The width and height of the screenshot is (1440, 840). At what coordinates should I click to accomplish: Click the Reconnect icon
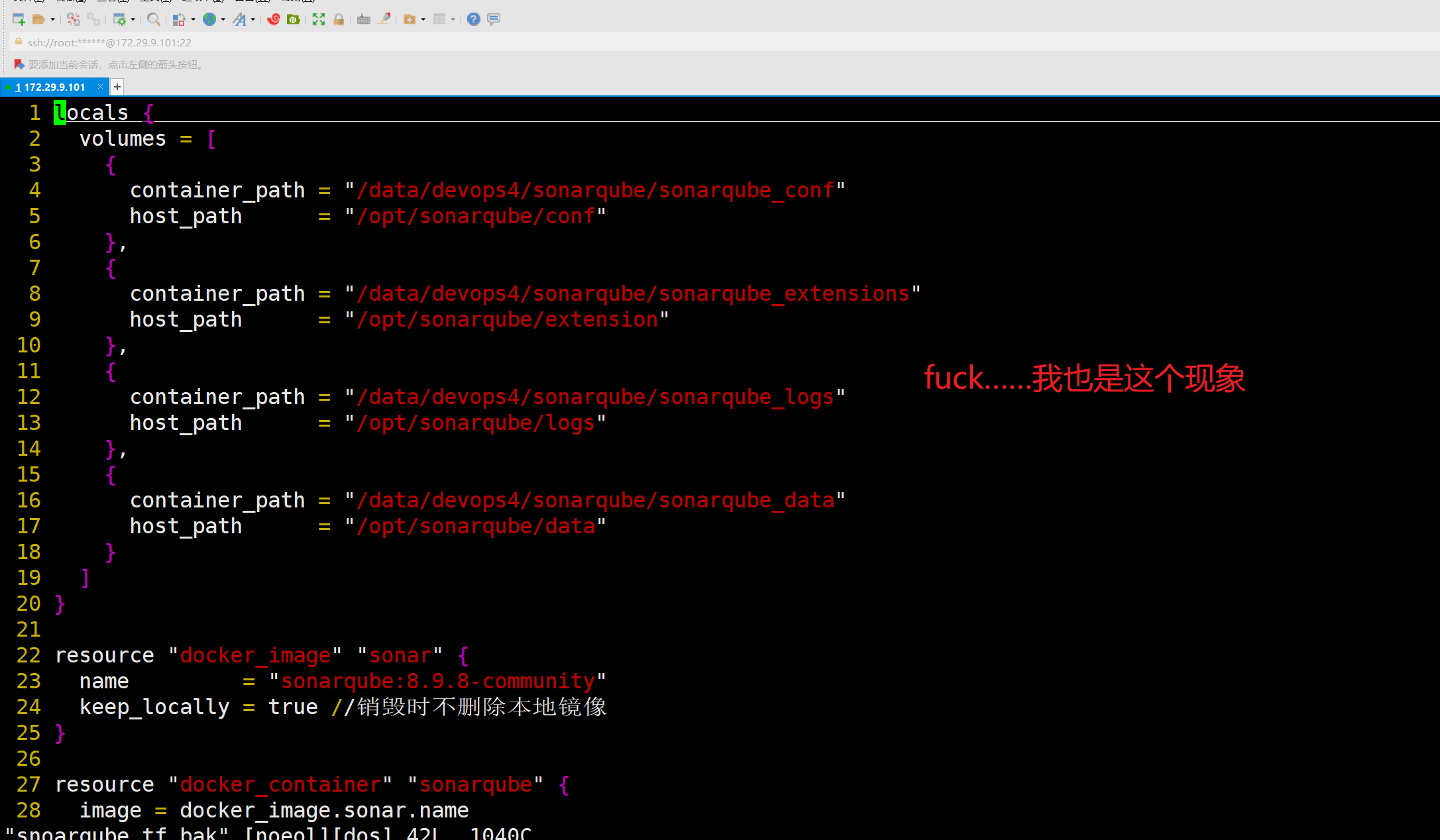tap(74, 19)
